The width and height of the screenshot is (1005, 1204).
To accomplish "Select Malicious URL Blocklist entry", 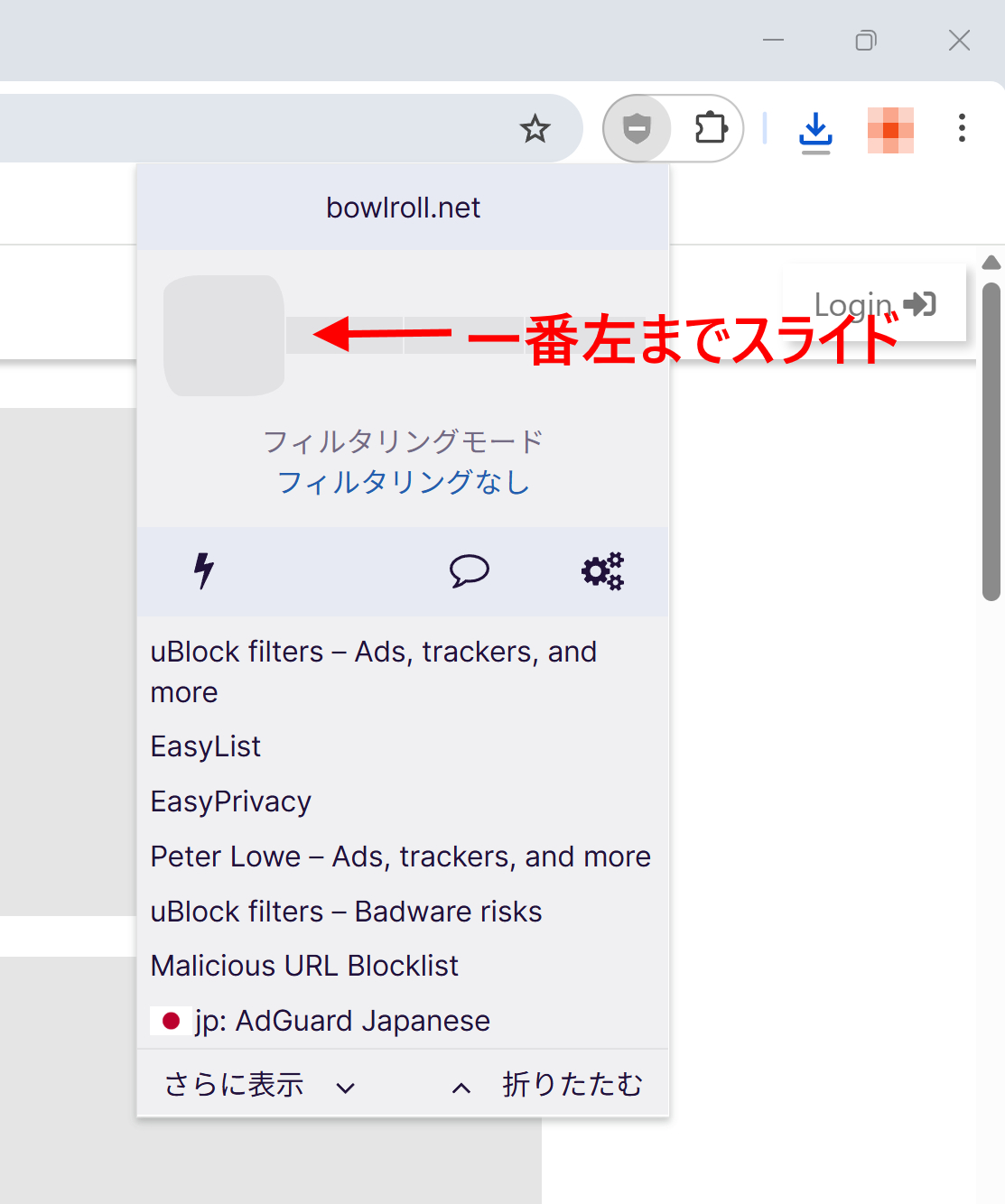I will [x=305, y=966].
